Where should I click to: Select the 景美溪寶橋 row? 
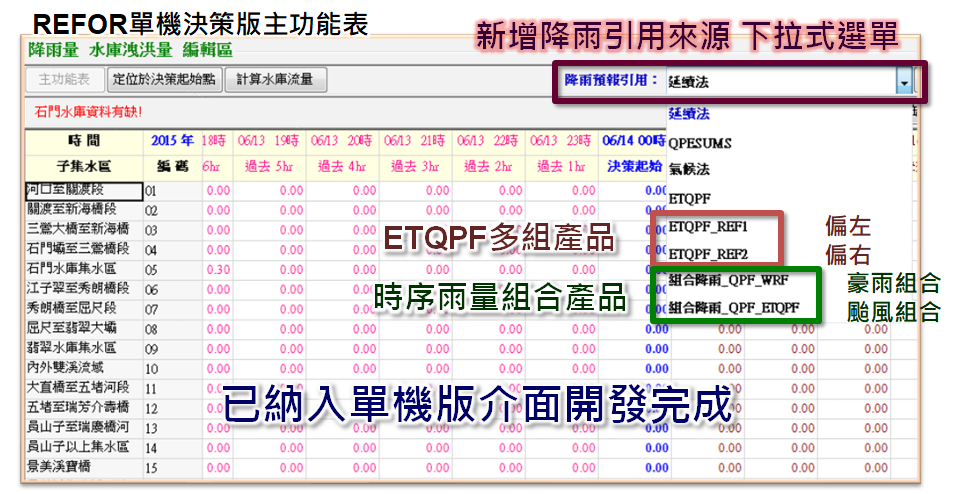point(84,467)
